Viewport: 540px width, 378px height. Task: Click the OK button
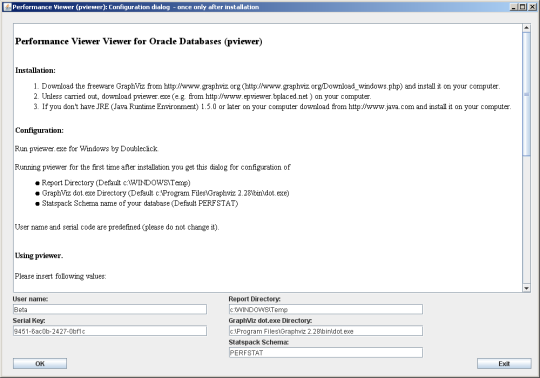tap(40, 364)
